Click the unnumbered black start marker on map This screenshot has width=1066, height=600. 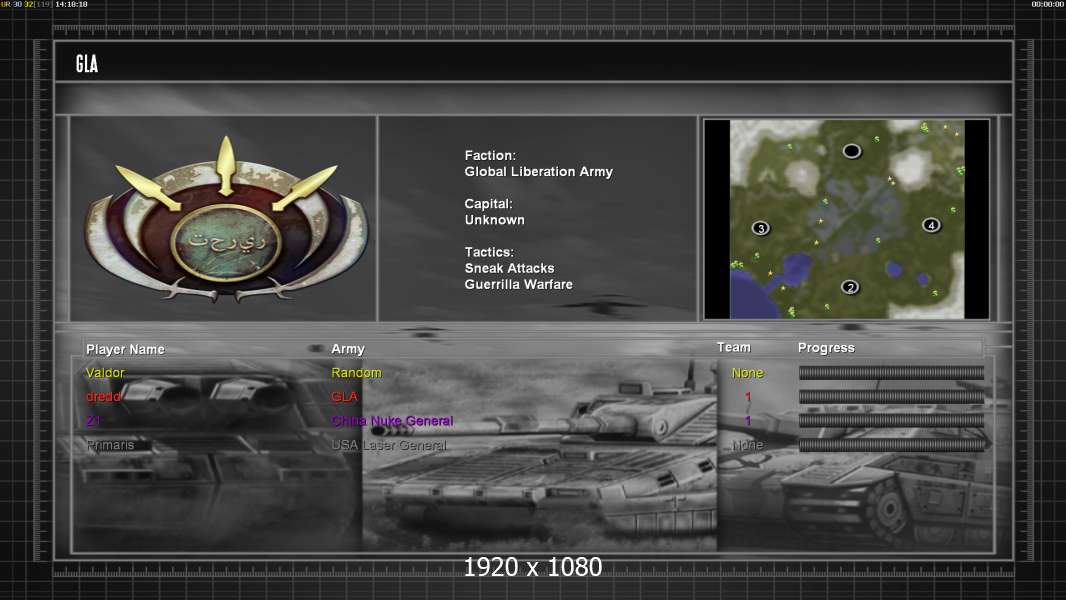[x=851, y=151]
